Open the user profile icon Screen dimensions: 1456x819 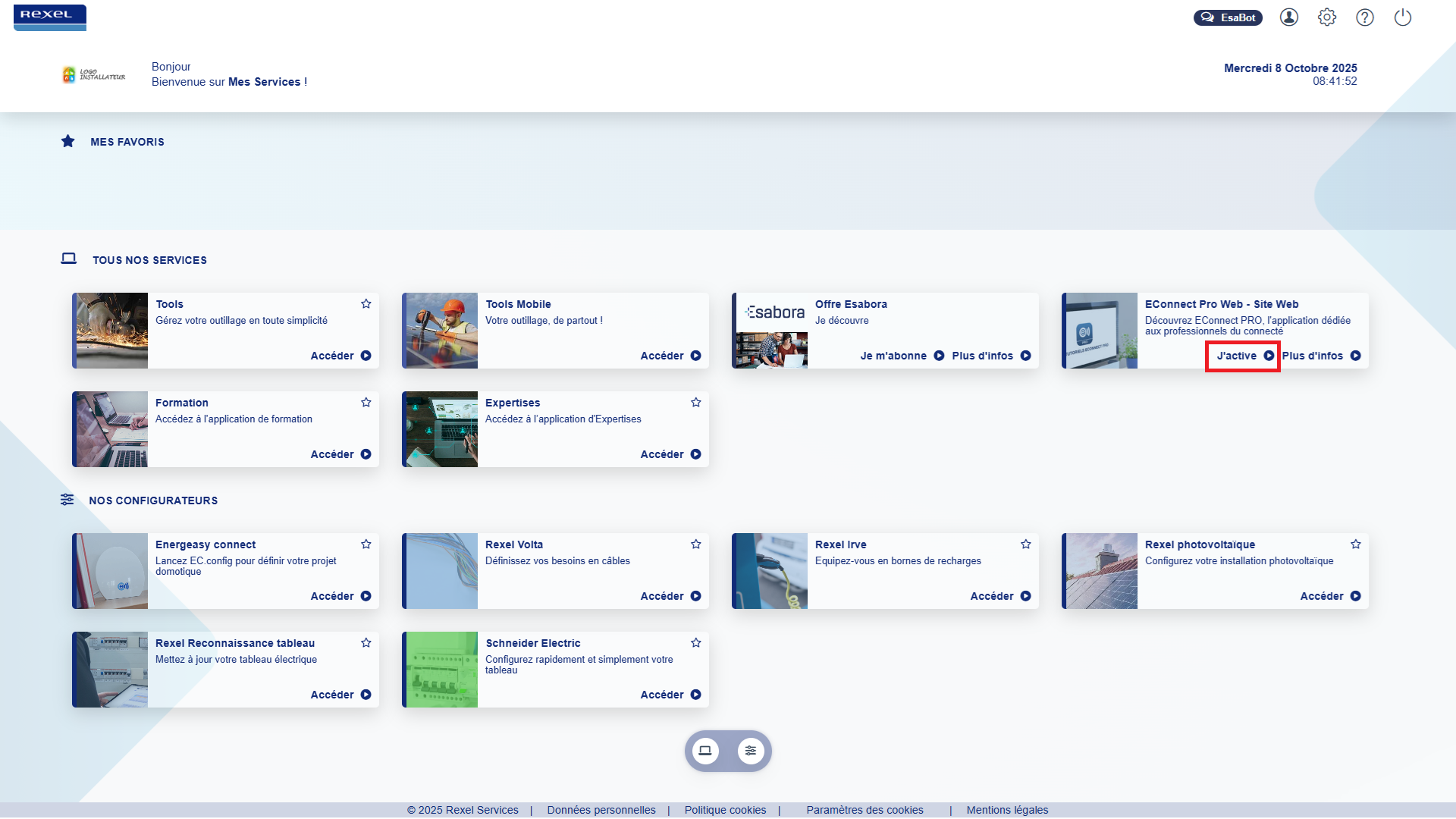point(1288,17)
